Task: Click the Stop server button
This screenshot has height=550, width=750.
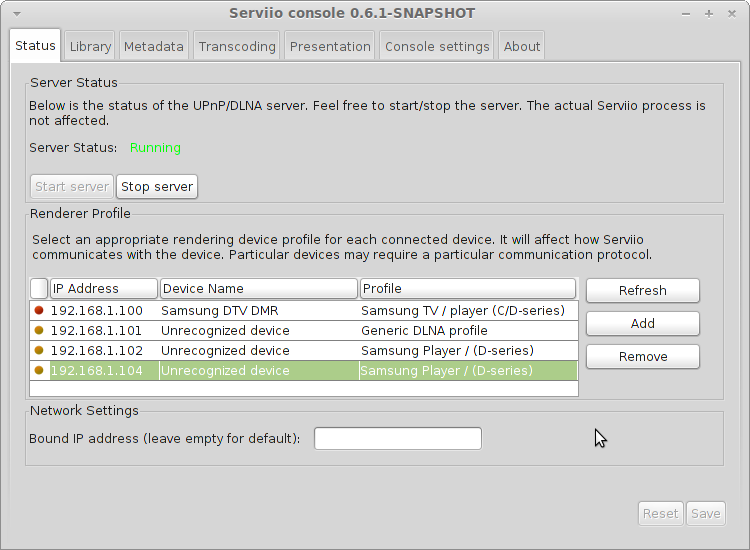Action: click(x=157, y=187)
